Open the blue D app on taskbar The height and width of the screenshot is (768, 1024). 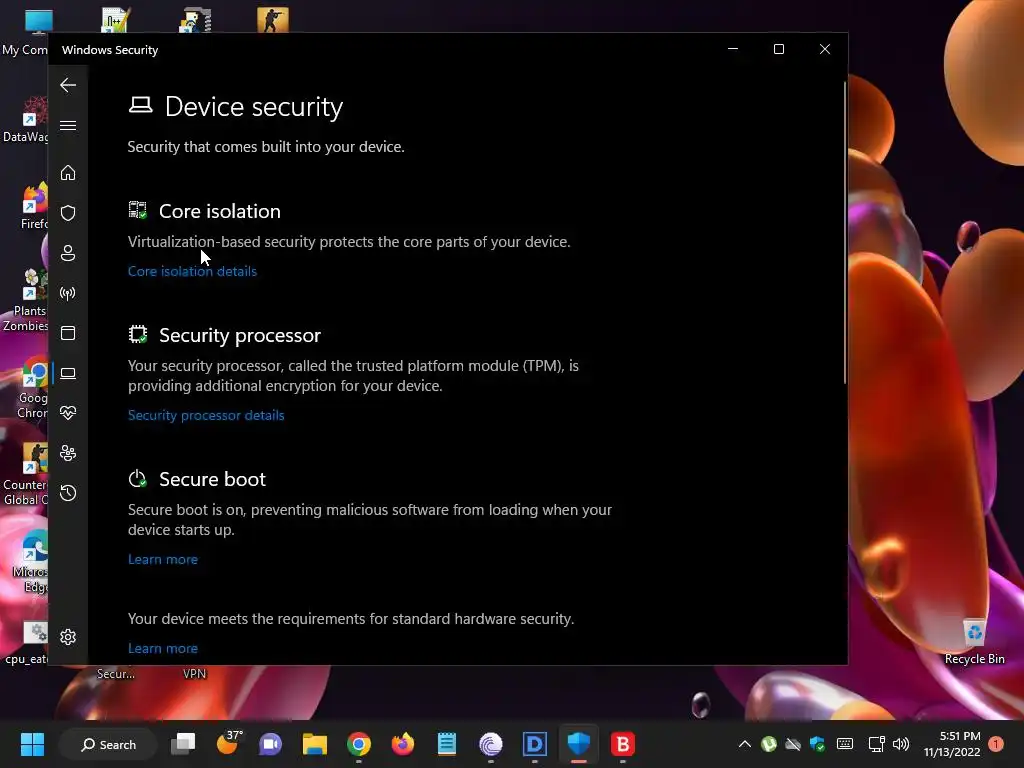(535, 744)
